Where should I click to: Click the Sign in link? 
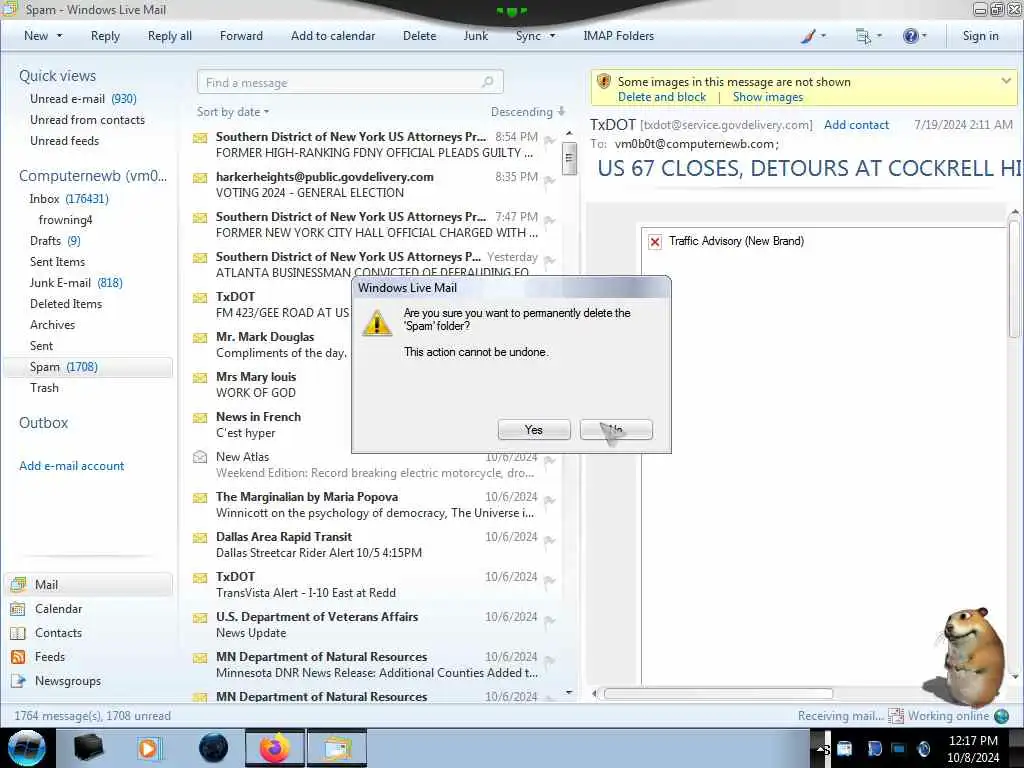click(980, 36)
